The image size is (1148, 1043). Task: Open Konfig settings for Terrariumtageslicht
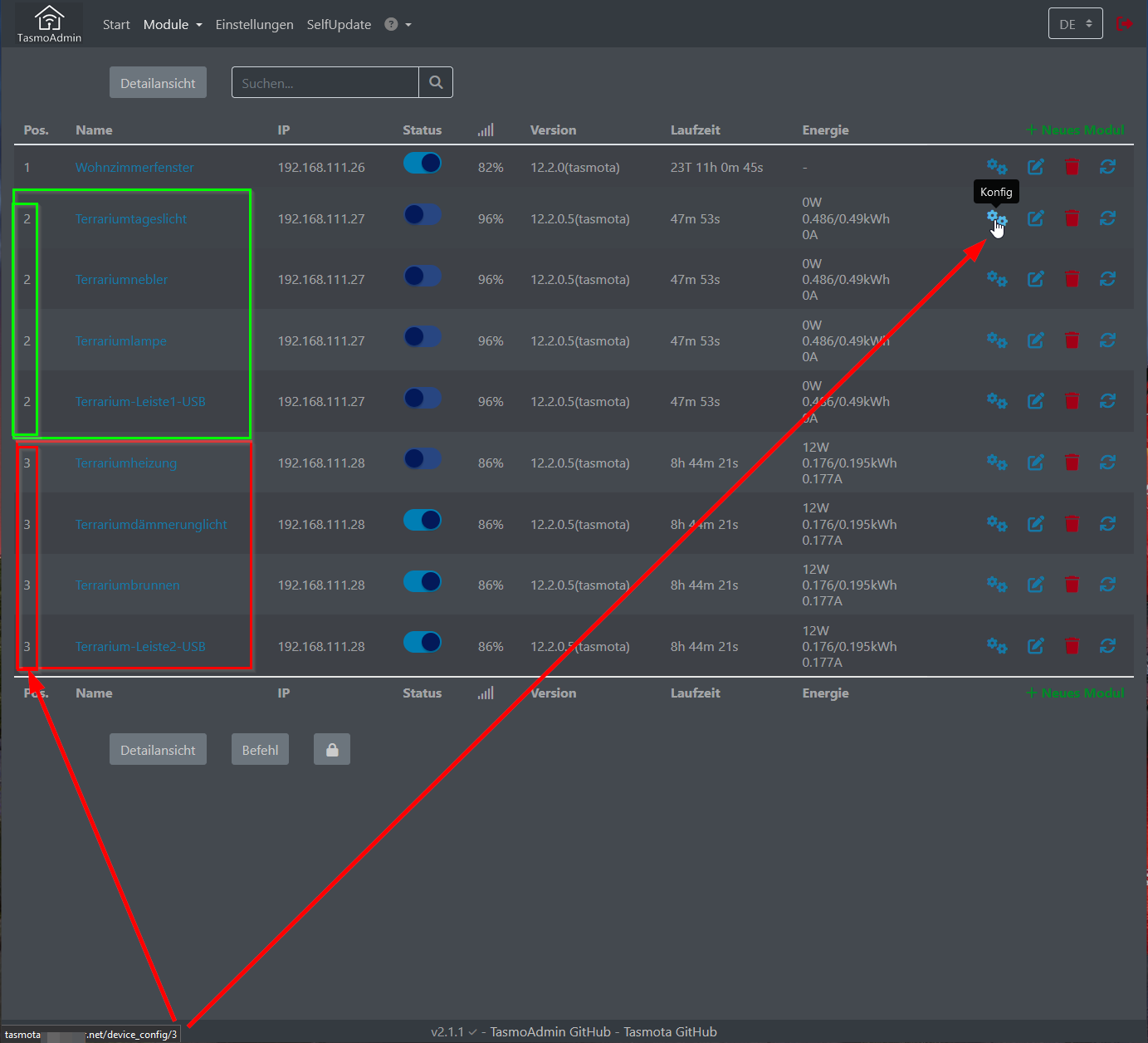tap(996, 218)
